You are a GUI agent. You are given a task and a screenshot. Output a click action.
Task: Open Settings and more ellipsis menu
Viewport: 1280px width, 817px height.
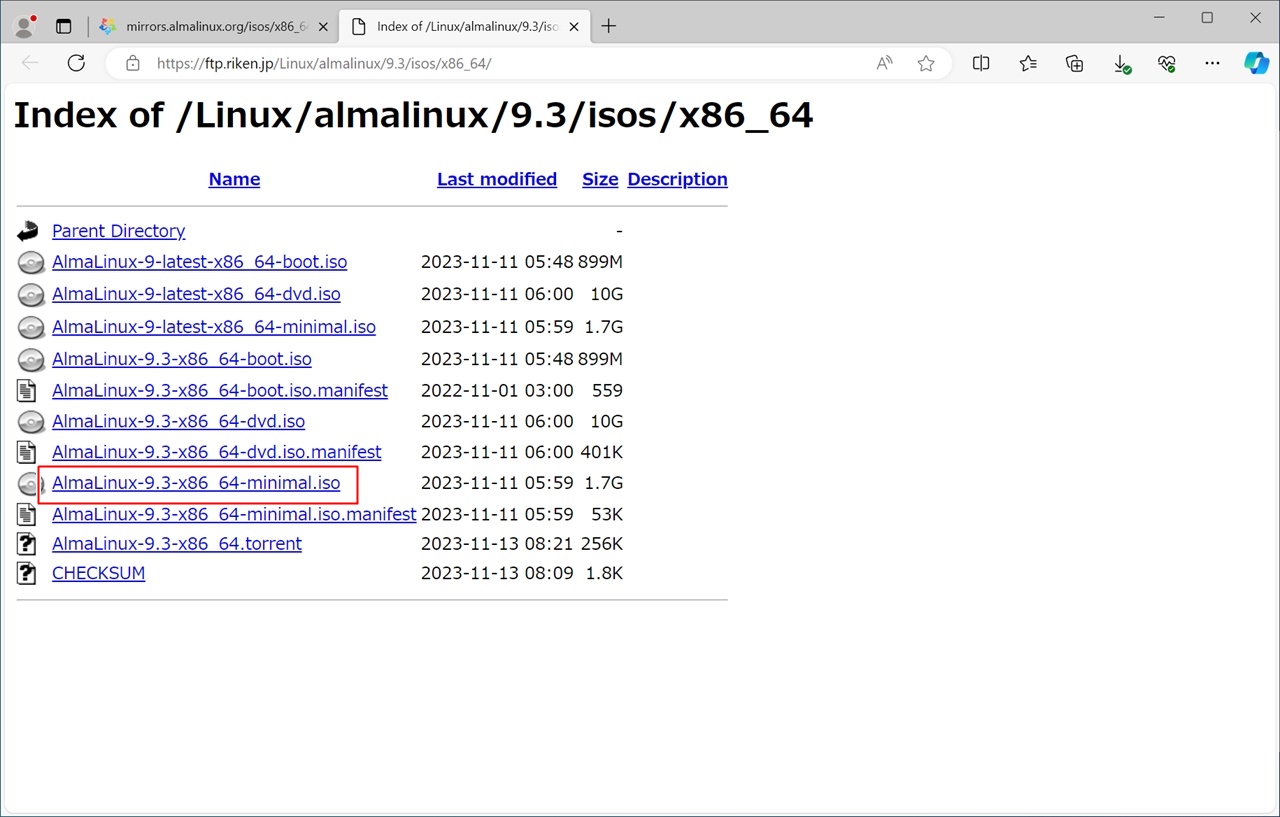point(1212,63)
